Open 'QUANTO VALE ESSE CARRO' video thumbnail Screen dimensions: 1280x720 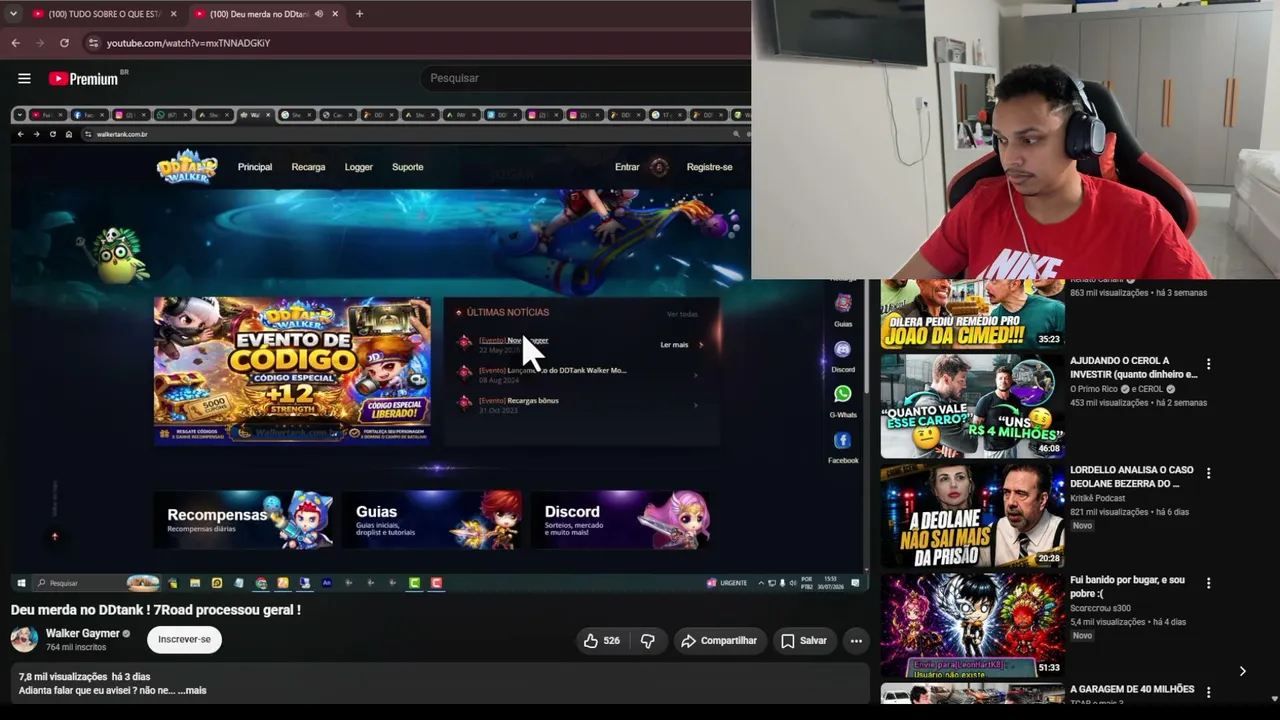[972, 406]
